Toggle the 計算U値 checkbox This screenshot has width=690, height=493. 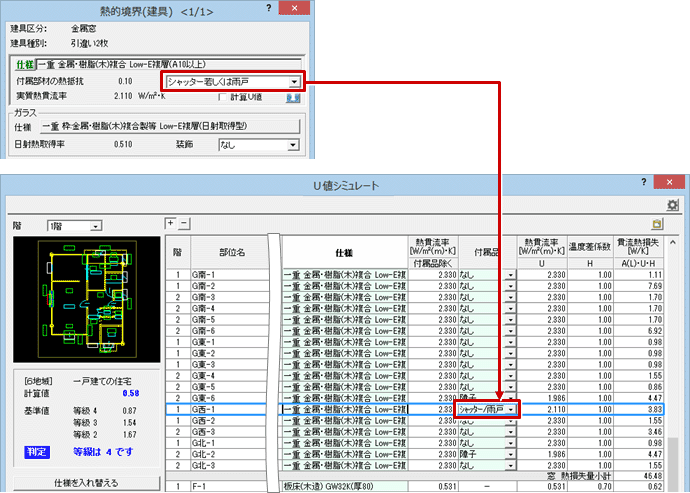[x=223, y=97]
